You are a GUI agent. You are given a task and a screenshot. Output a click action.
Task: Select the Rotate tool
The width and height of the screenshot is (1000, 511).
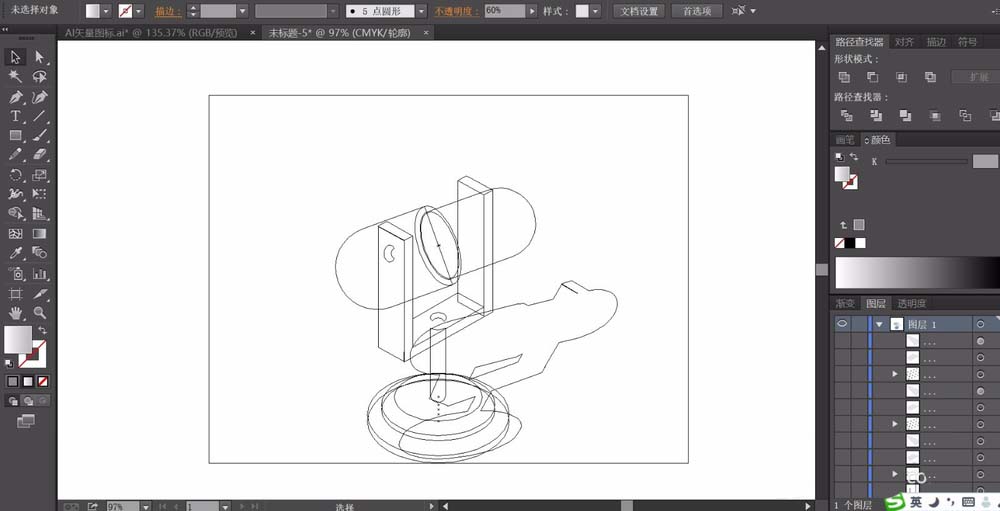coord(15,175)
